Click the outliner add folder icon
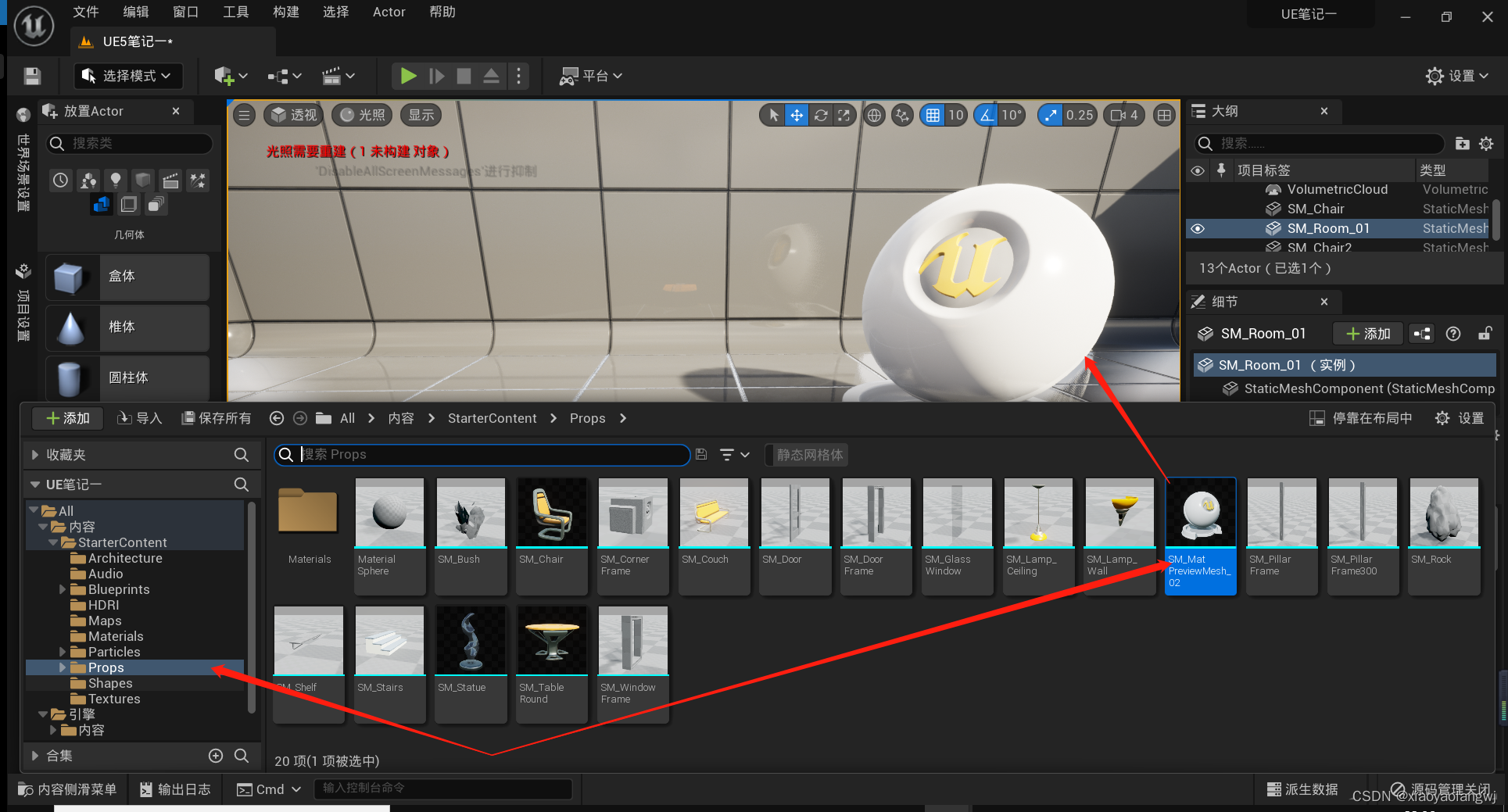This screenshot has width=1508, height=812. coord(1462,144)
